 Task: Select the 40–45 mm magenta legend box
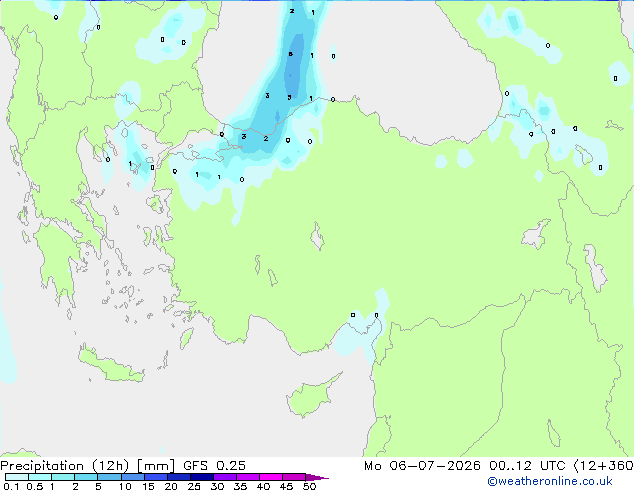pos(271,477)
